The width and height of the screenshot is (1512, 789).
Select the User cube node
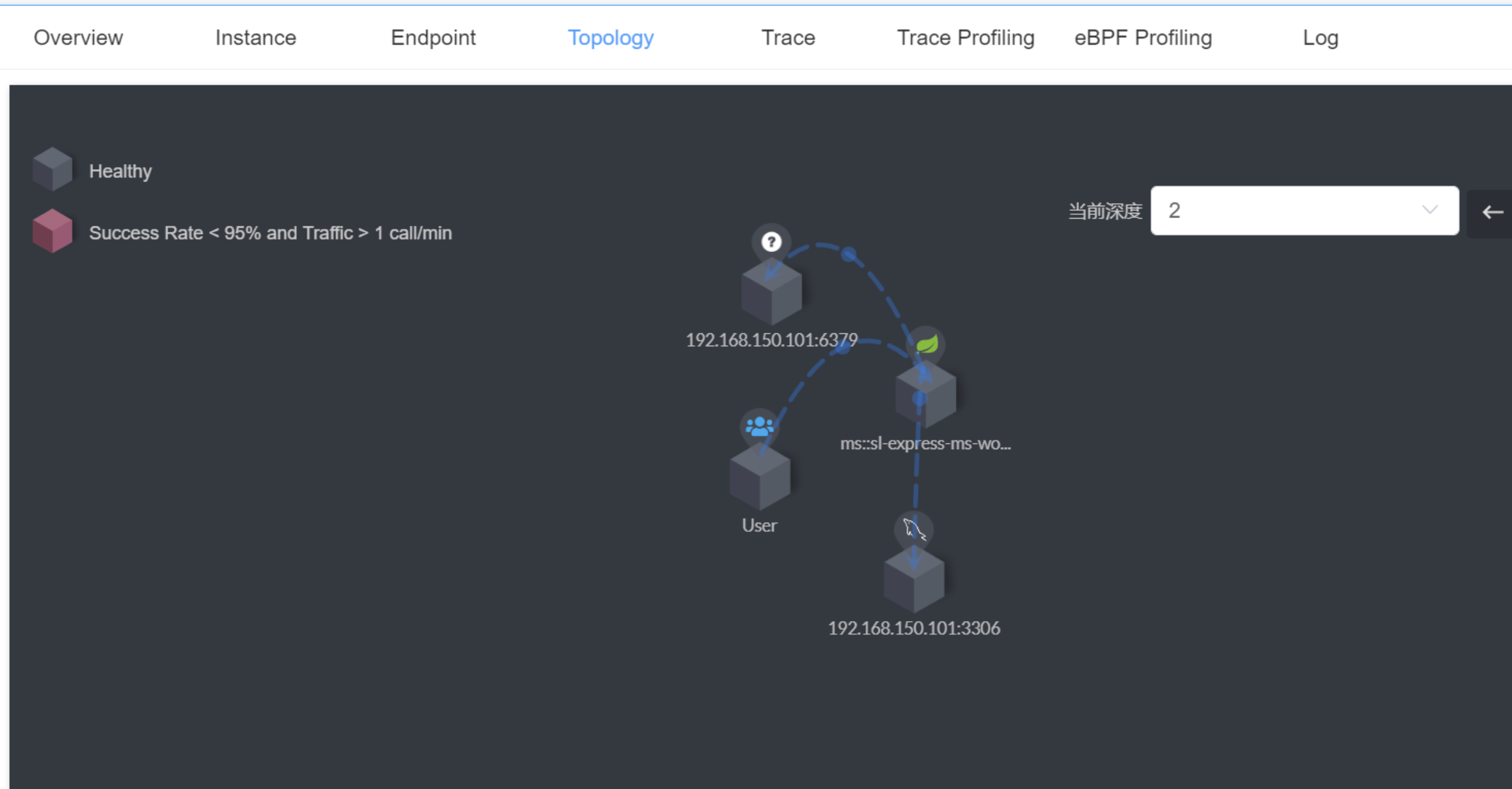click(x=759, y=478)
